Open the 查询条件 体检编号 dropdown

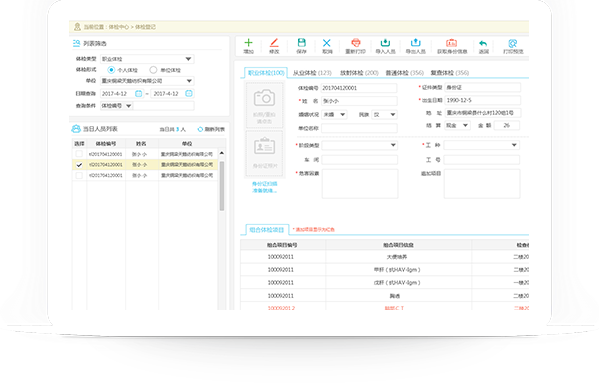pos(116,106)
